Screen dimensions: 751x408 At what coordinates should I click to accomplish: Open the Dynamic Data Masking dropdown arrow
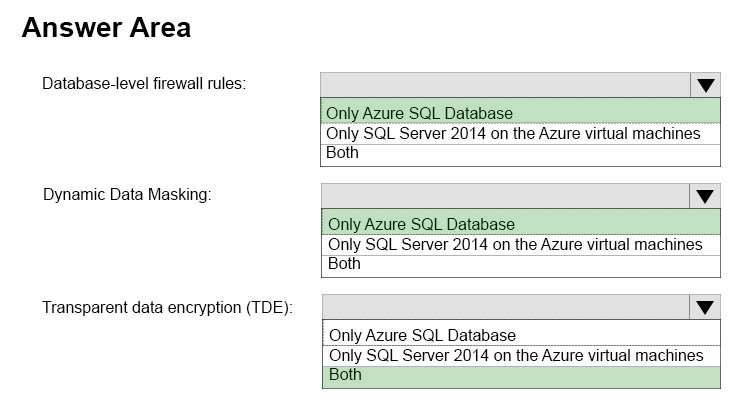(705, 196)
